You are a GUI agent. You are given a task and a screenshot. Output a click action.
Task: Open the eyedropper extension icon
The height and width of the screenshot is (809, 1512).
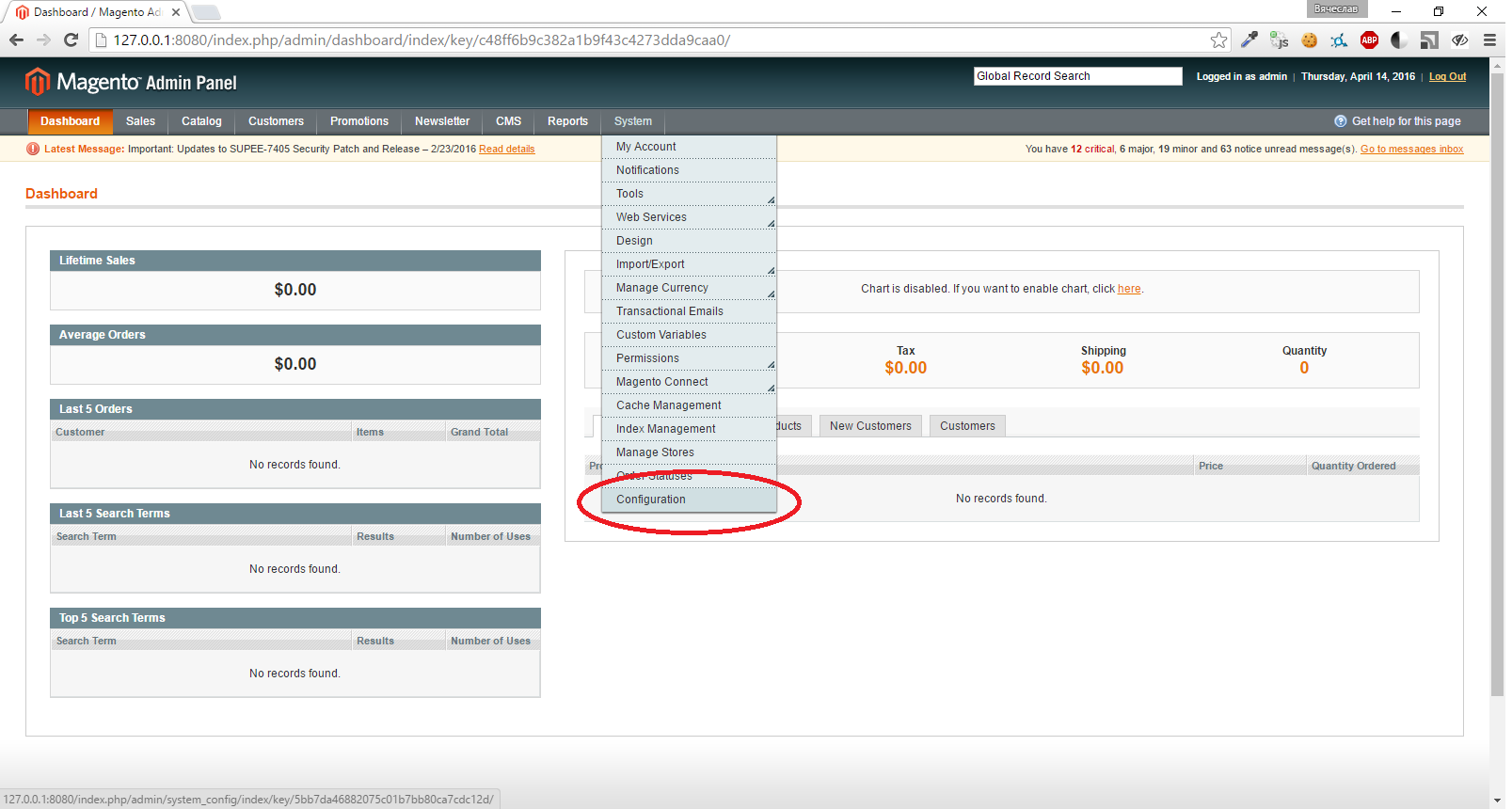pyautogui.click(x=1249, y=40)
